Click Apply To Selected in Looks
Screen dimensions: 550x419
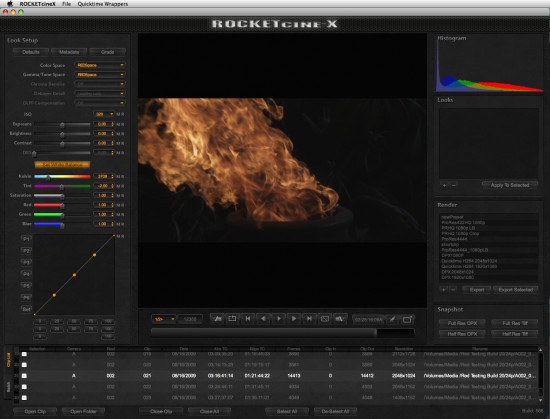click(x=510, y=185)
